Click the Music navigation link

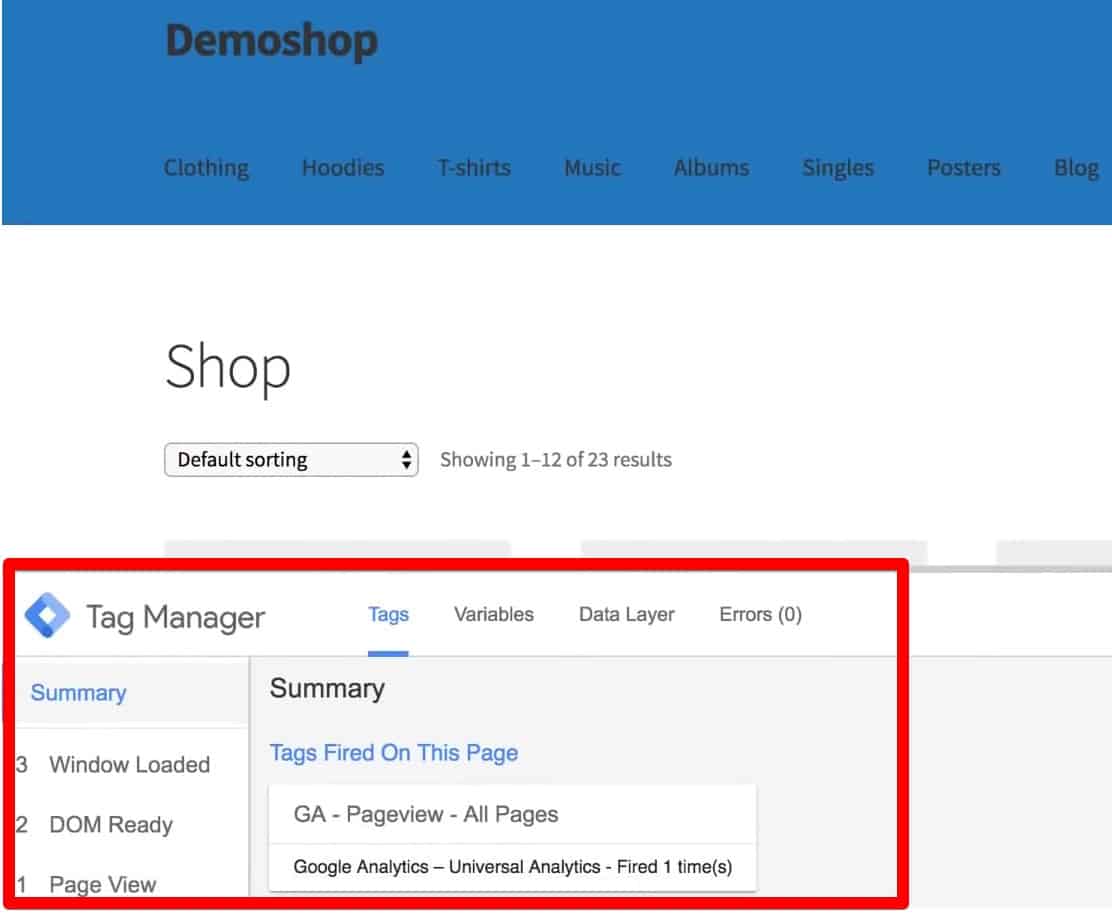[592, 168]
